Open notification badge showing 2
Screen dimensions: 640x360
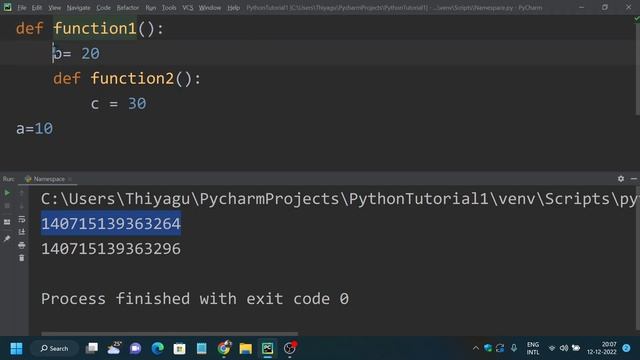(x=627, y=348)
